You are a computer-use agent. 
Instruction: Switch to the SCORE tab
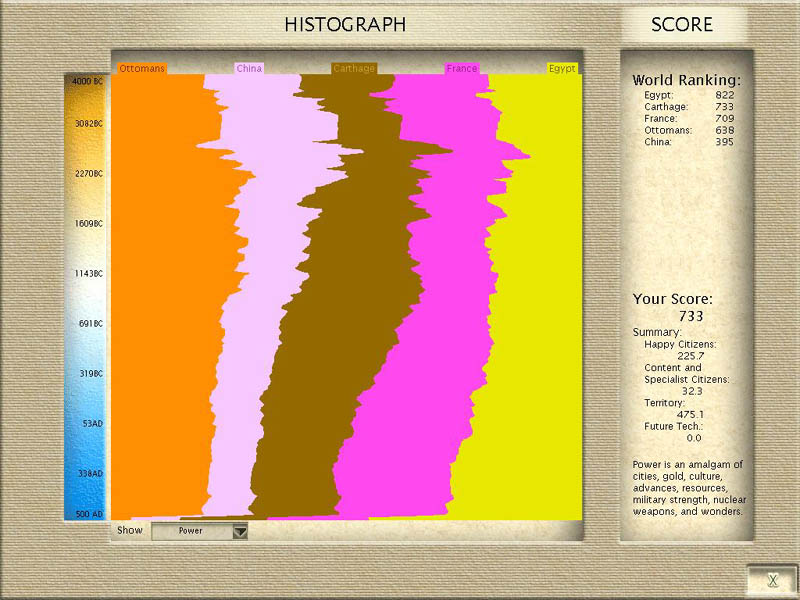pyautogui.click(x=682, y=25)
